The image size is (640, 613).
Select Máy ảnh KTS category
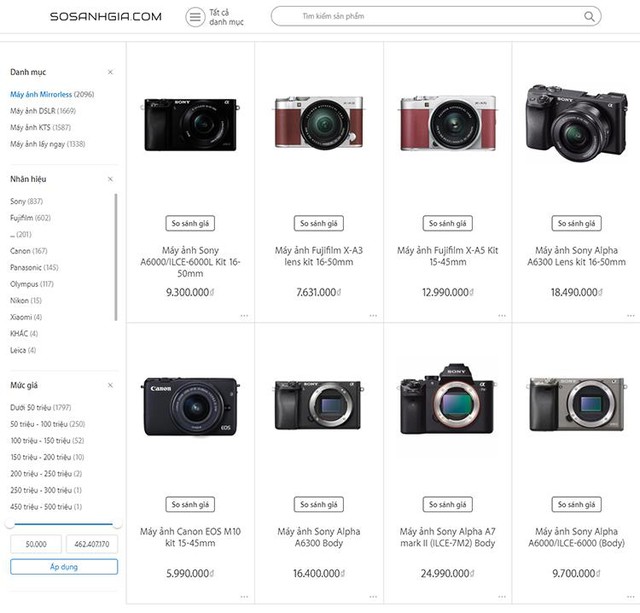[x=40, y=127]
